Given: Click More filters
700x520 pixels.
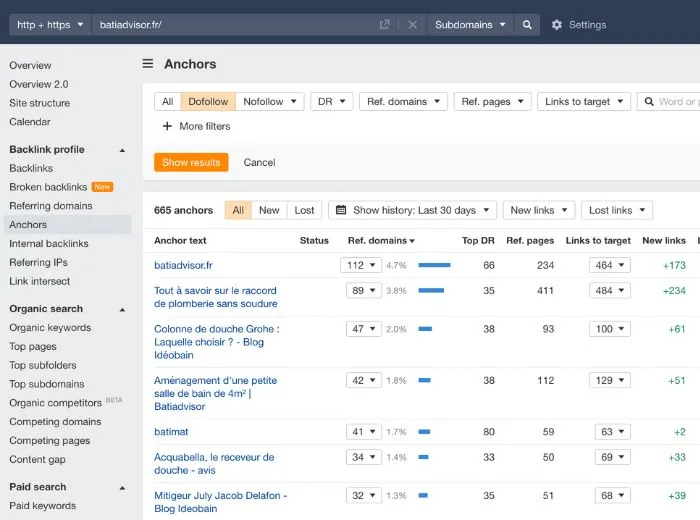Looking at the screenshot, I should click(x=205, y=126).
